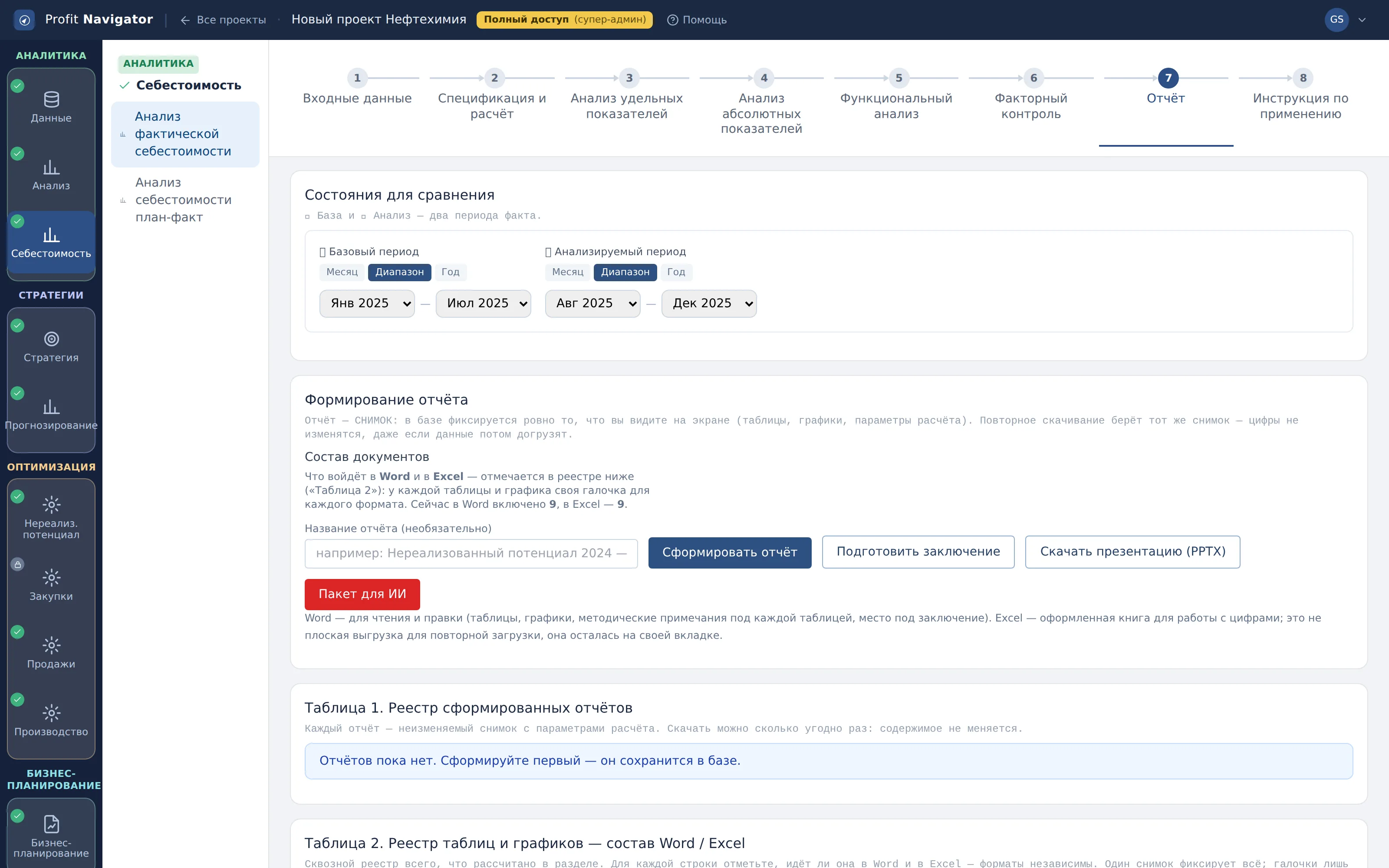Open Авг 2025 start month dropdown
Image resolution: width=1389 pixels, height=868 pixels.
pos(593,303)
